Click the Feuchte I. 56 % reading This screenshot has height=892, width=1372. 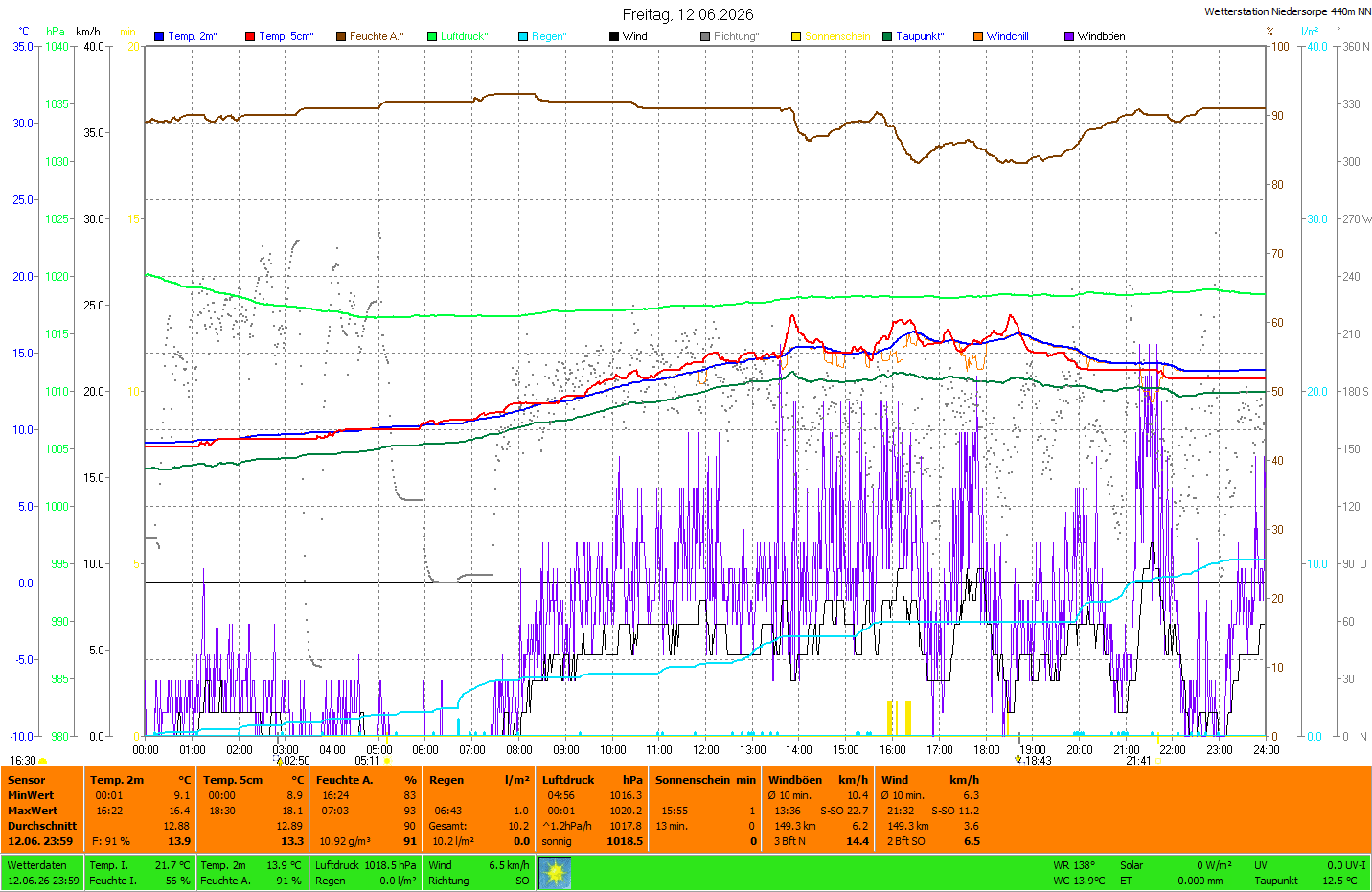coord(140,881)
